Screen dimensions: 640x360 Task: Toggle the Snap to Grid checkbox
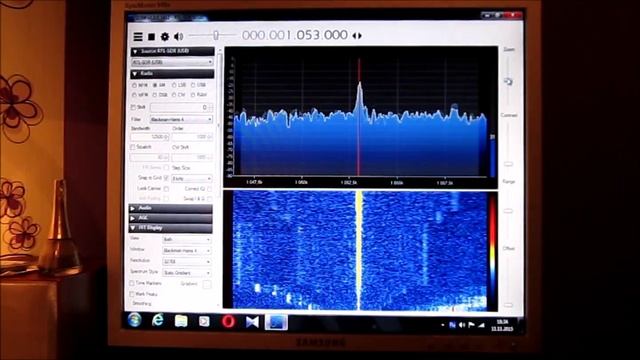coord(166,178)
